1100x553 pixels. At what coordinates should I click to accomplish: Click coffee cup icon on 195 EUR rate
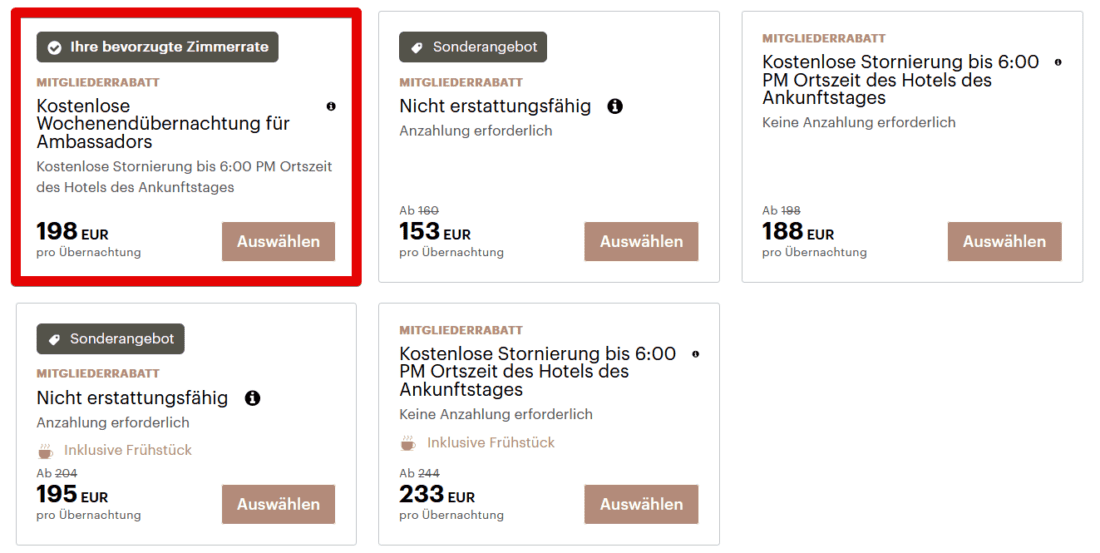tap(45, 450)
